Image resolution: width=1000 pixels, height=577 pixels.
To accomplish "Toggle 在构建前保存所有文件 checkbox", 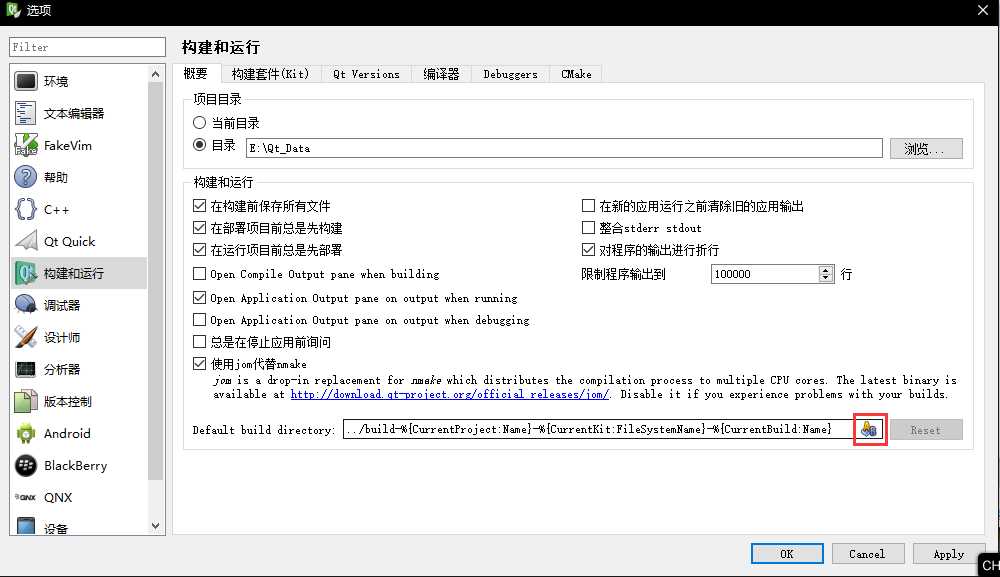I will click(200, 206).
